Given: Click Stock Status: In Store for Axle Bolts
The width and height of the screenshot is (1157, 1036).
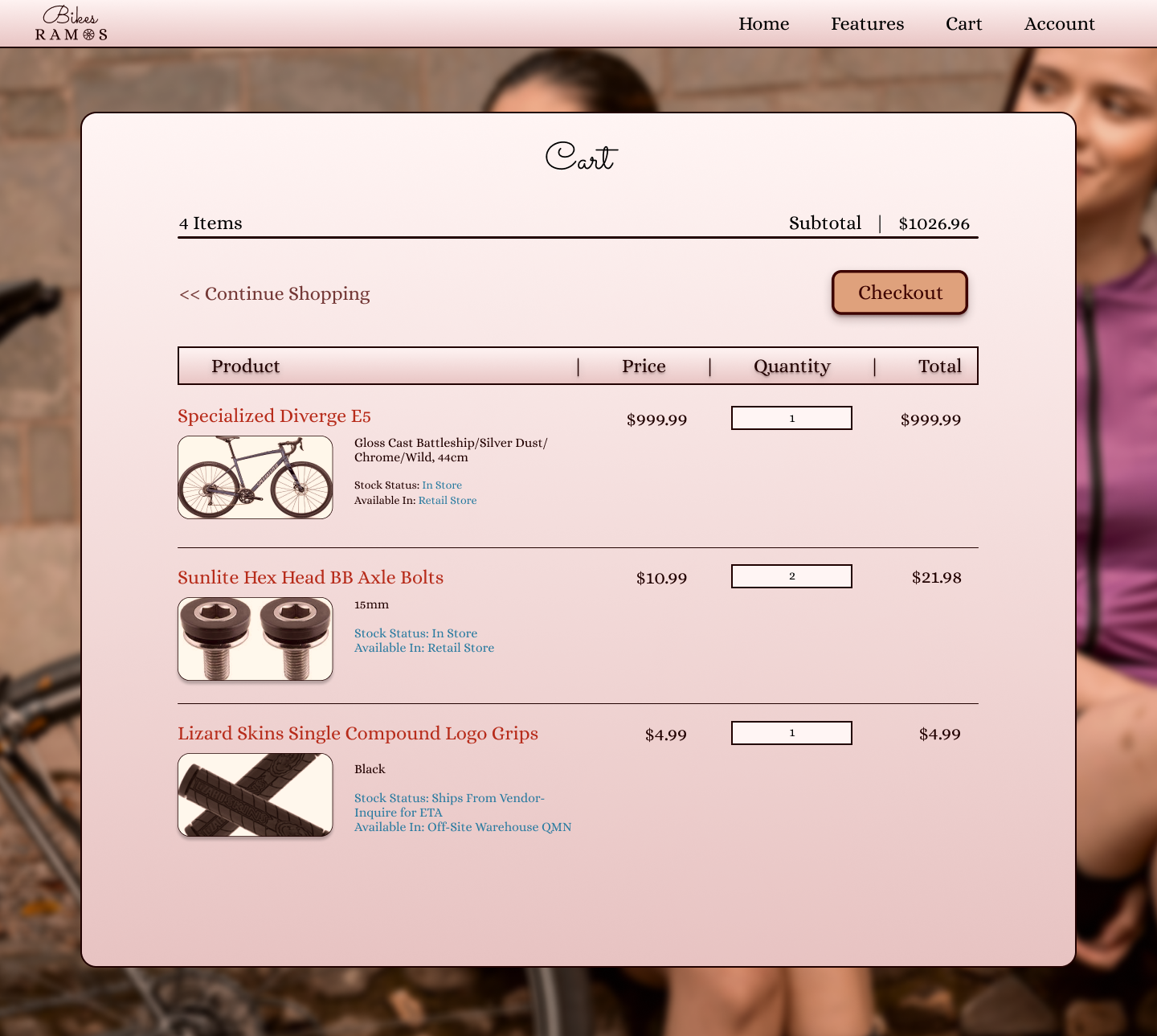Looking at the screenshot, I should coord(415,633).
